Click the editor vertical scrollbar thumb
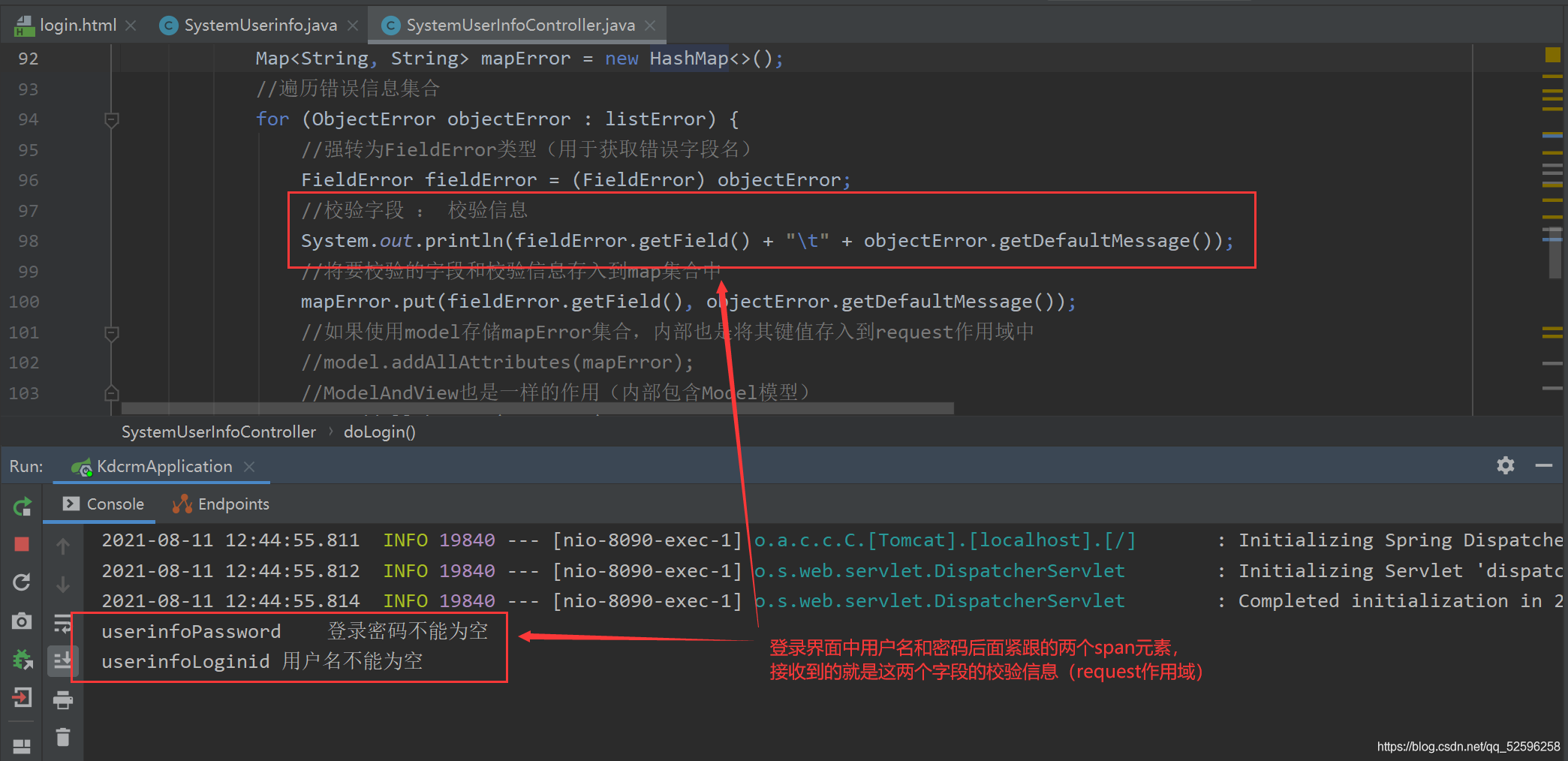Viewport: 1568px width, 761px height. 1555,252
